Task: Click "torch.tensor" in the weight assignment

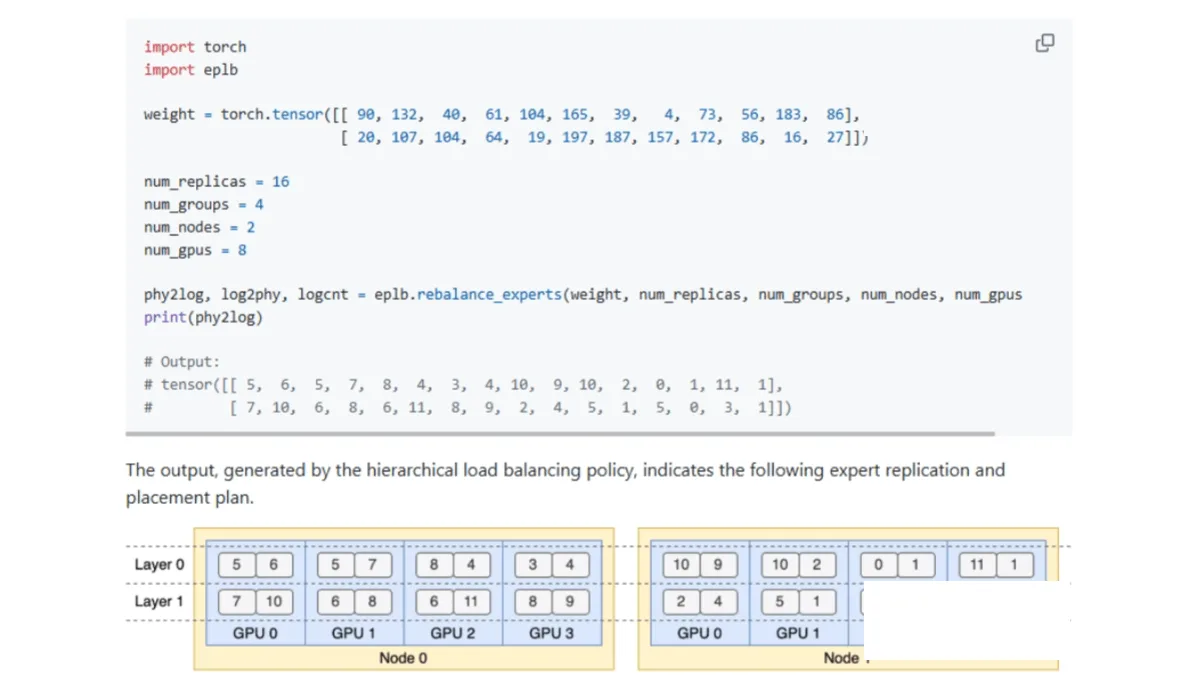Action: tap(272, 114)
